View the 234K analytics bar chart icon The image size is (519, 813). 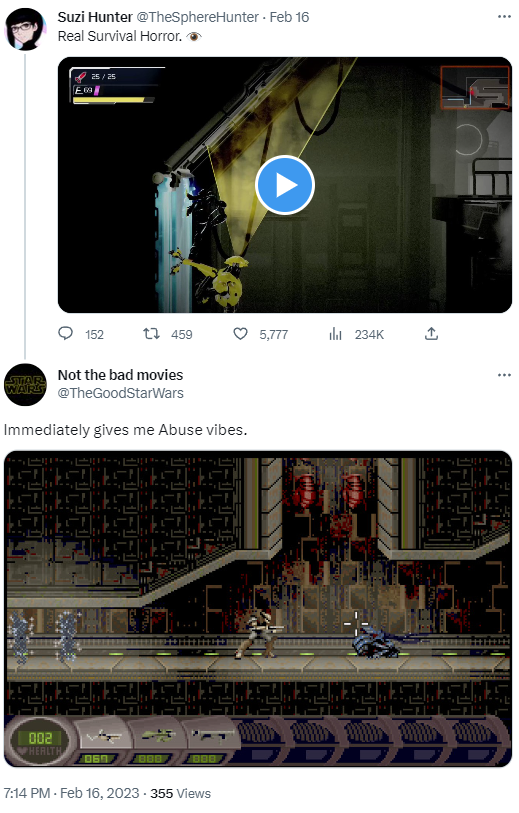coord(335,333)
